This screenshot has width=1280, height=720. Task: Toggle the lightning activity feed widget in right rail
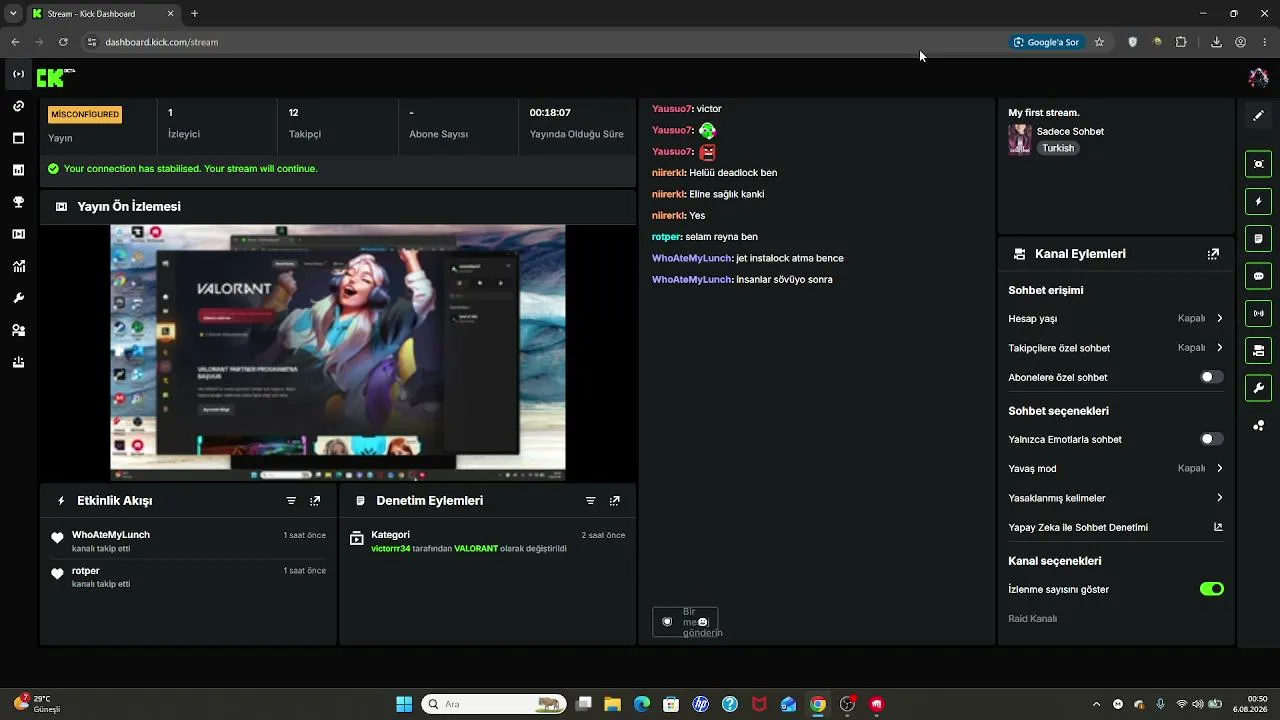[1258, 201]
